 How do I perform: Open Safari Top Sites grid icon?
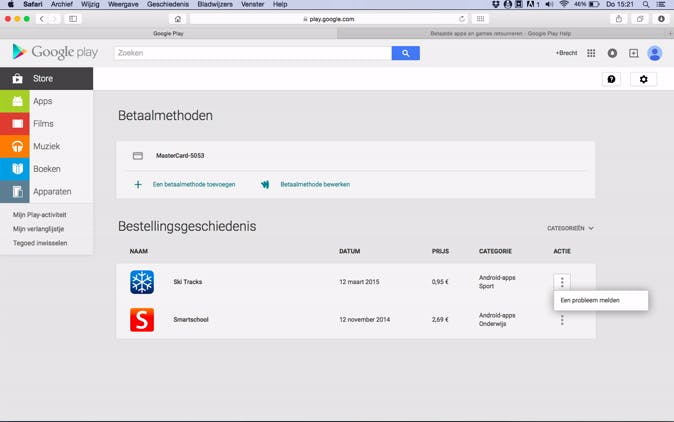[x=480, y=19]
